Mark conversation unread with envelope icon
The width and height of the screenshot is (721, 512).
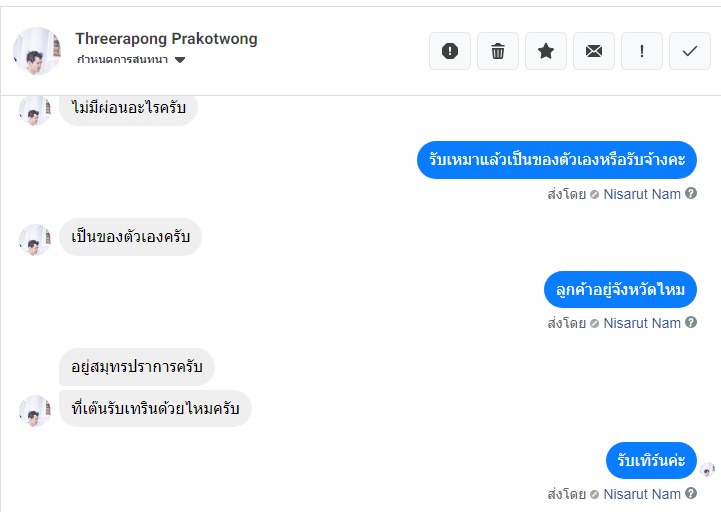pyautogui.click(x=594, y=51)
